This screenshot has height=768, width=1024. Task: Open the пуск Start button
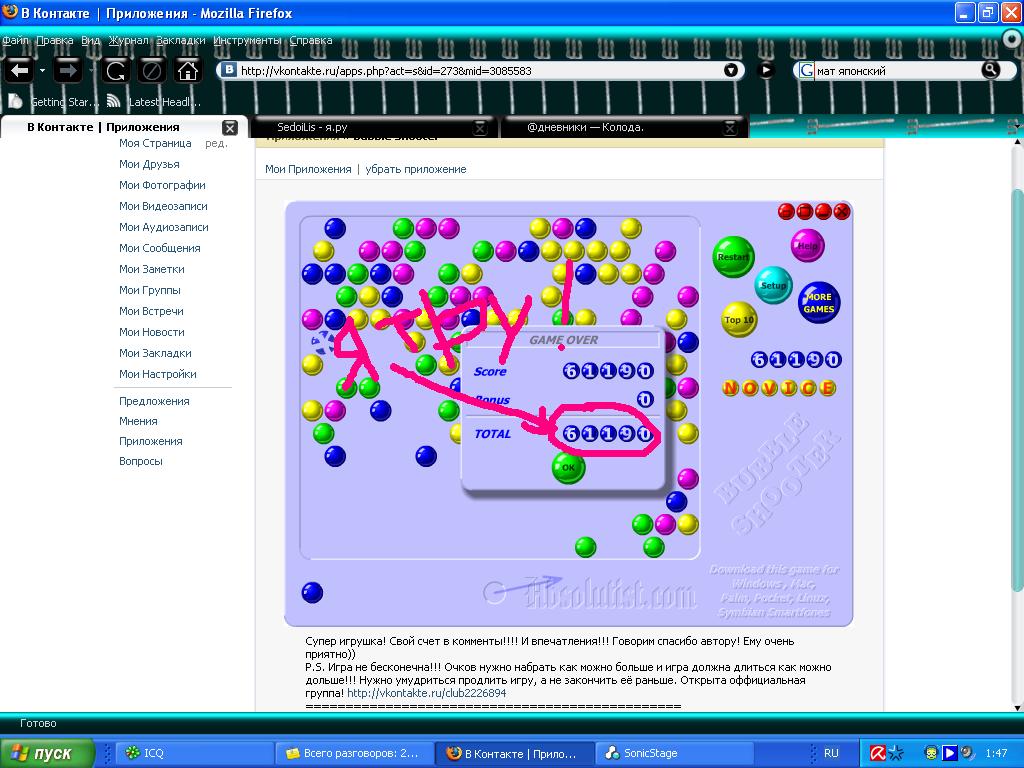coord(47,753)
